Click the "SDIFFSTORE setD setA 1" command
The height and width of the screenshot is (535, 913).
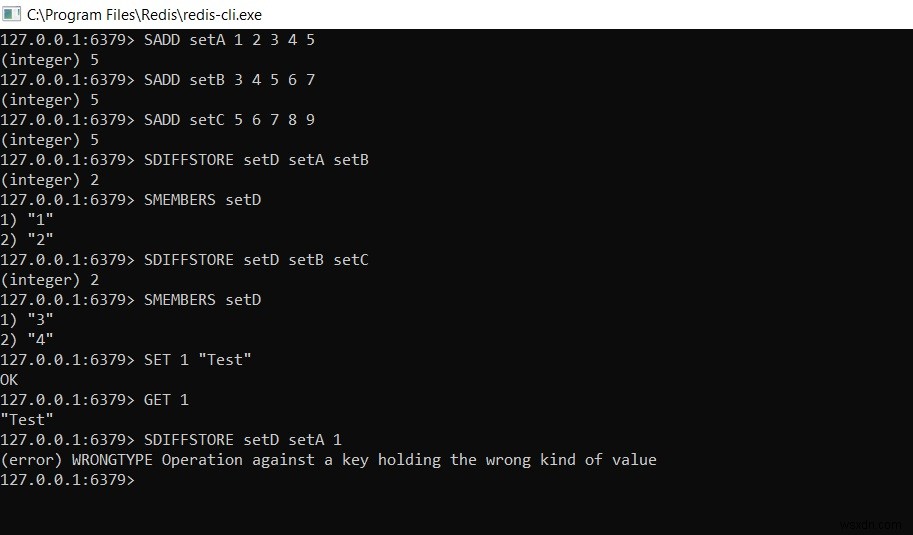(x=243, y=440)
